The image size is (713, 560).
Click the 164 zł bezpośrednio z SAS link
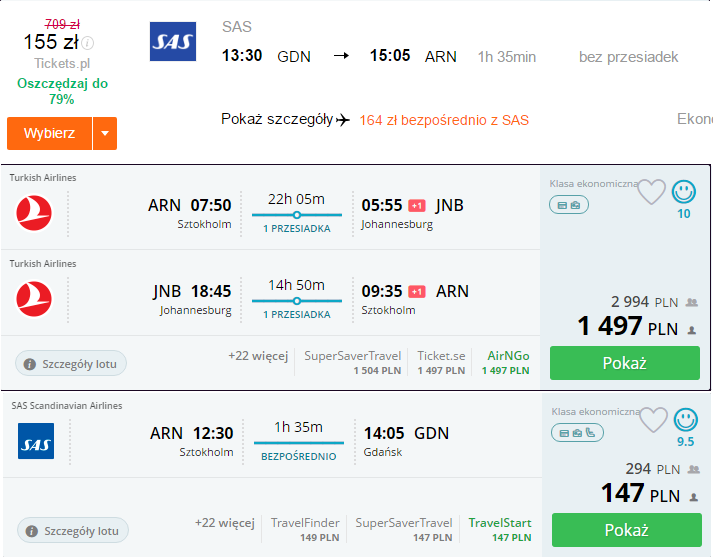tap(444, 120)
